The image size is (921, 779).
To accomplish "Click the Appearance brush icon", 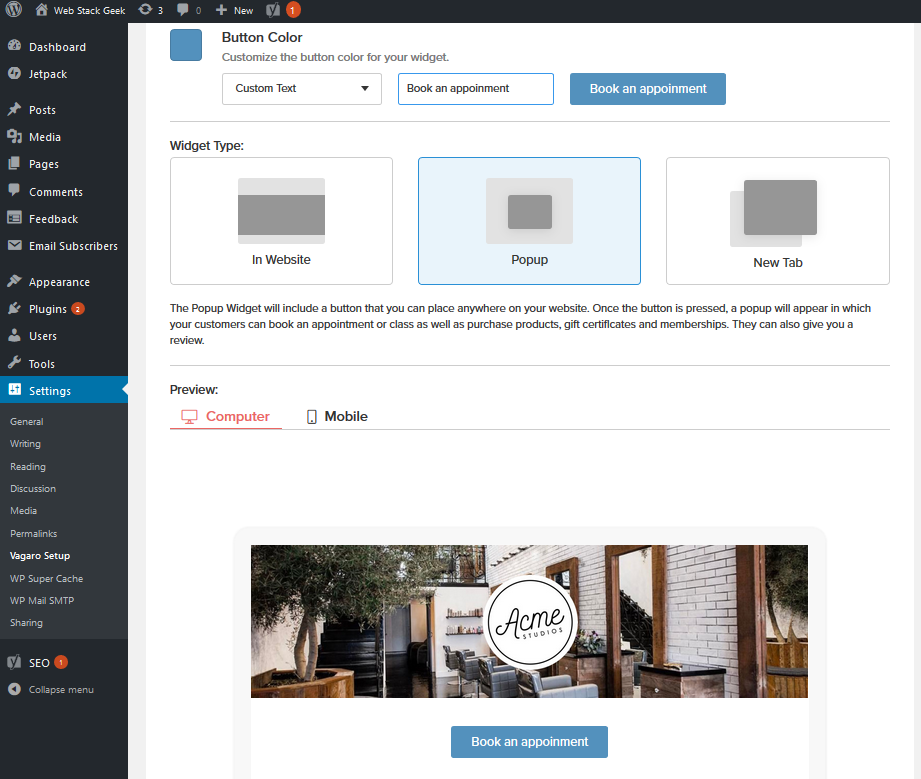I will click(14, 281).
